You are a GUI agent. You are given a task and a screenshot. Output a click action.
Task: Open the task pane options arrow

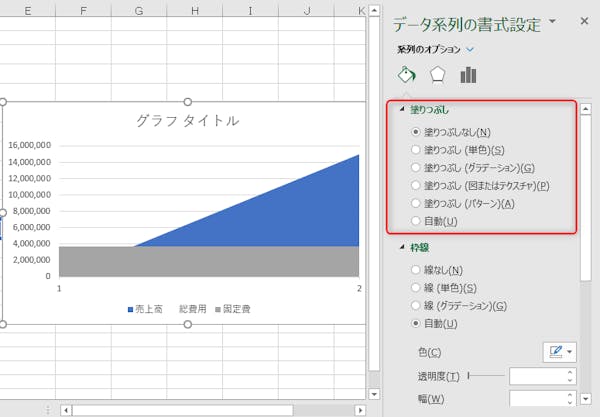point(551,21)
